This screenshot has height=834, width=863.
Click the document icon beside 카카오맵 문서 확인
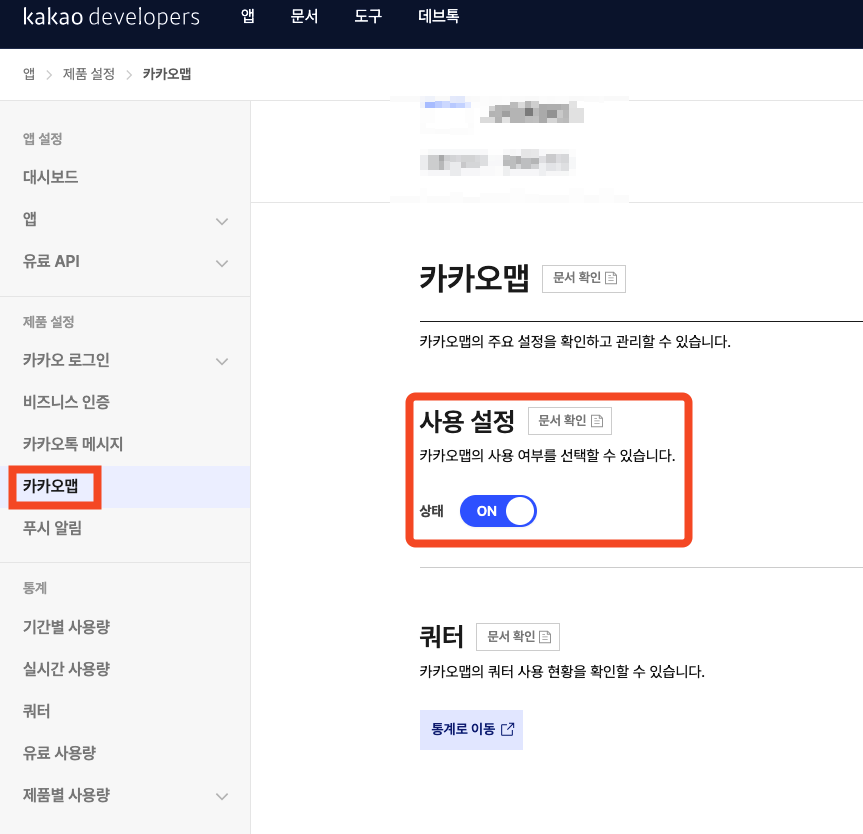(x=611, y=278)
